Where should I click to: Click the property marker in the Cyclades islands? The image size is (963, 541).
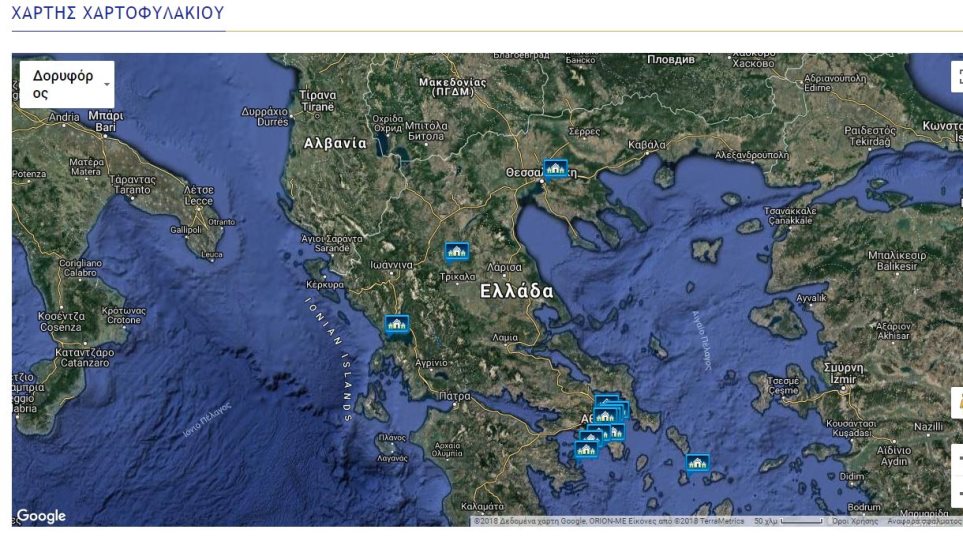click(697, 462)
